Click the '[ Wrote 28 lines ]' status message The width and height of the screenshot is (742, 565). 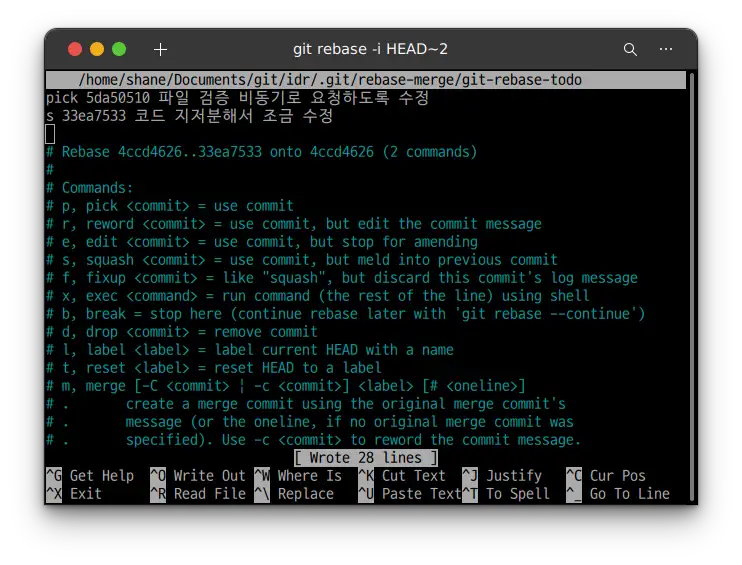(365, 458)
